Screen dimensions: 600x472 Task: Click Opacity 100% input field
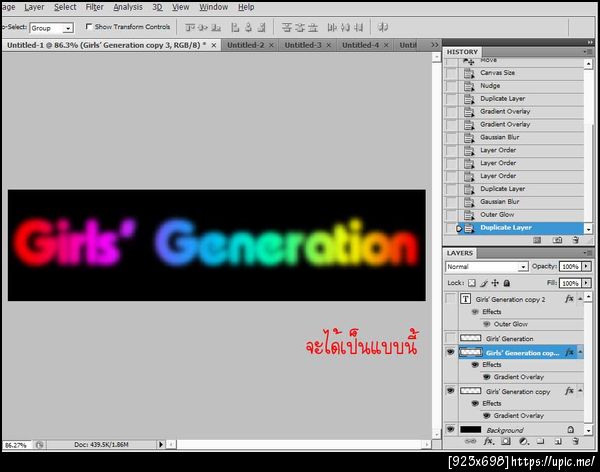click(570, 266)
